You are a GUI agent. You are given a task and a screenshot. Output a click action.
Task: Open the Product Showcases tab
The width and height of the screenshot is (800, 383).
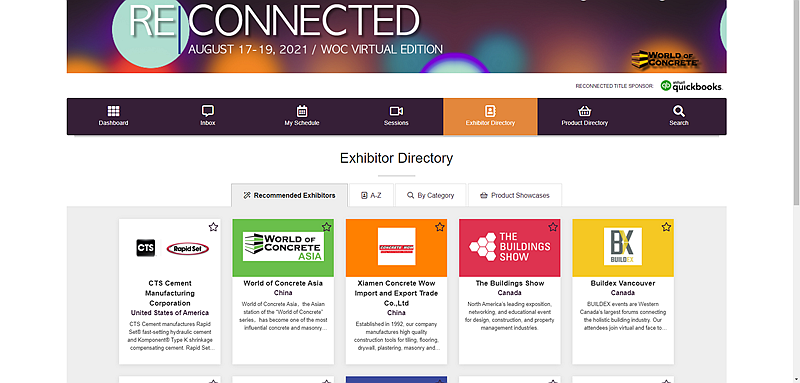[x=515, y=195]
